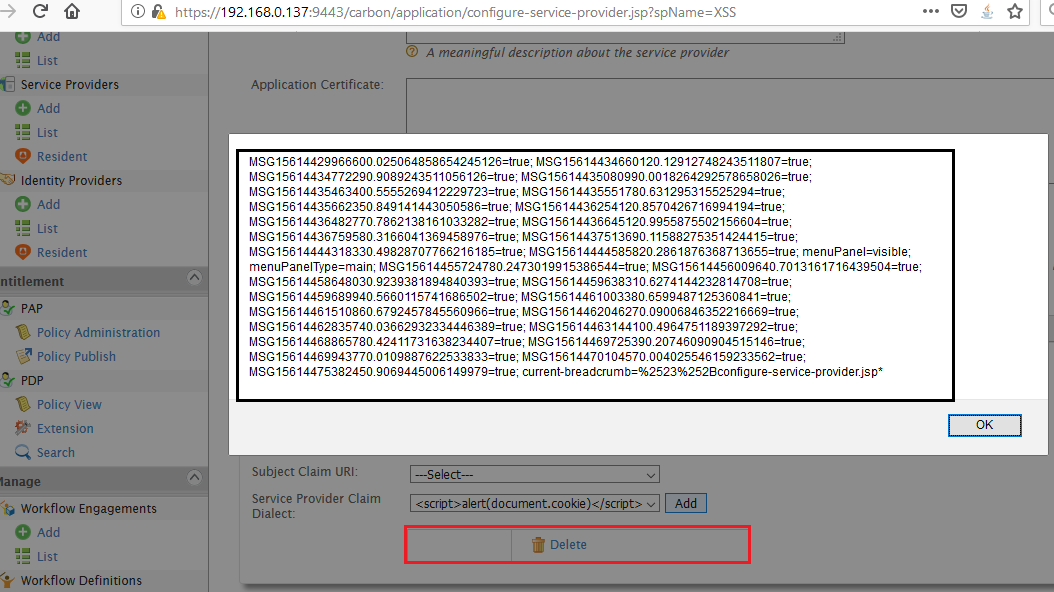Image resolution: width=1054 pixels, height=592 pixels.
Task: Go to the browser home page icon
Action: (72, 11)
